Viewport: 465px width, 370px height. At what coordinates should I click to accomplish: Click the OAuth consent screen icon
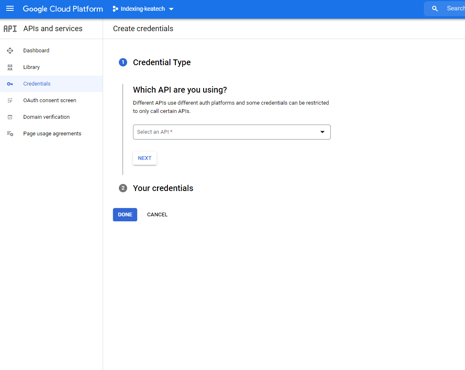[x=10, y=100]
